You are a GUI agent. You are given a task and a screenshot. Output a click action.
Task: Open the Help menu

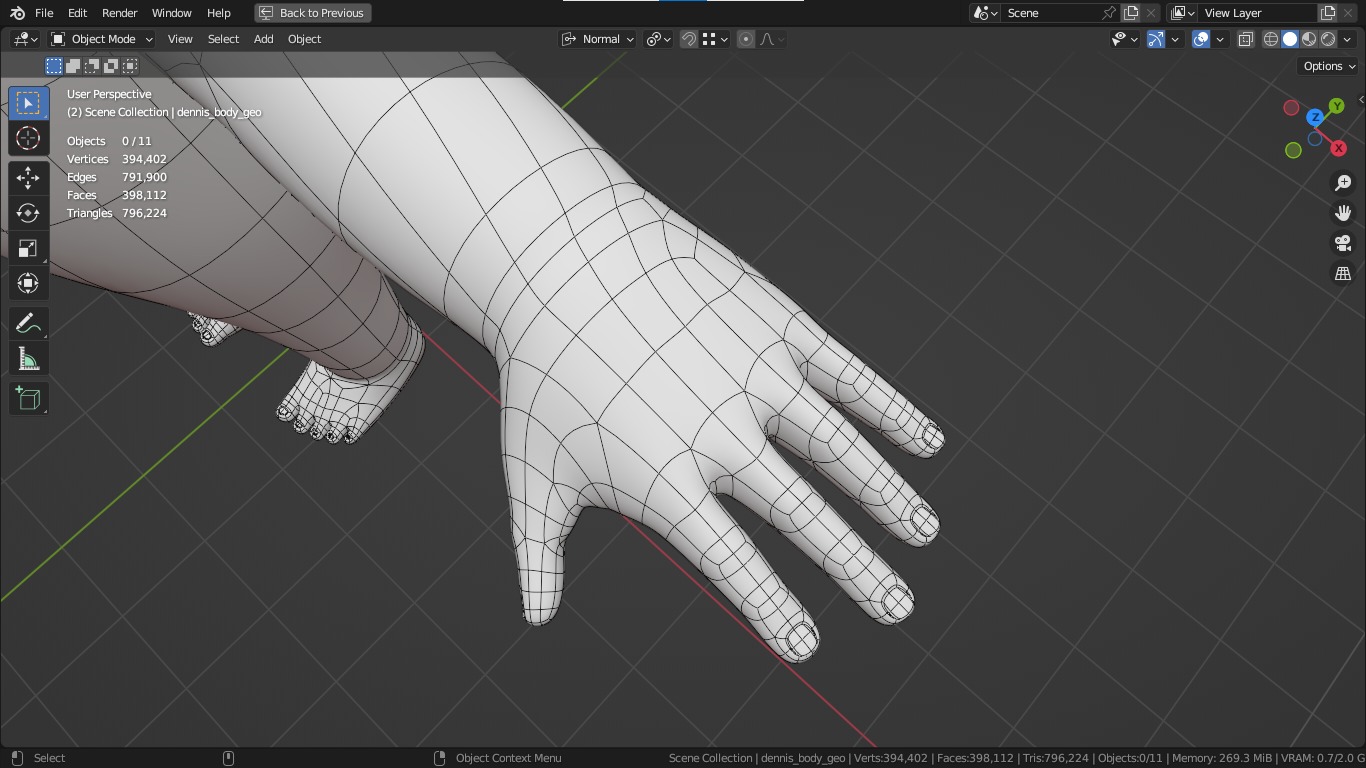coord(218,13)
